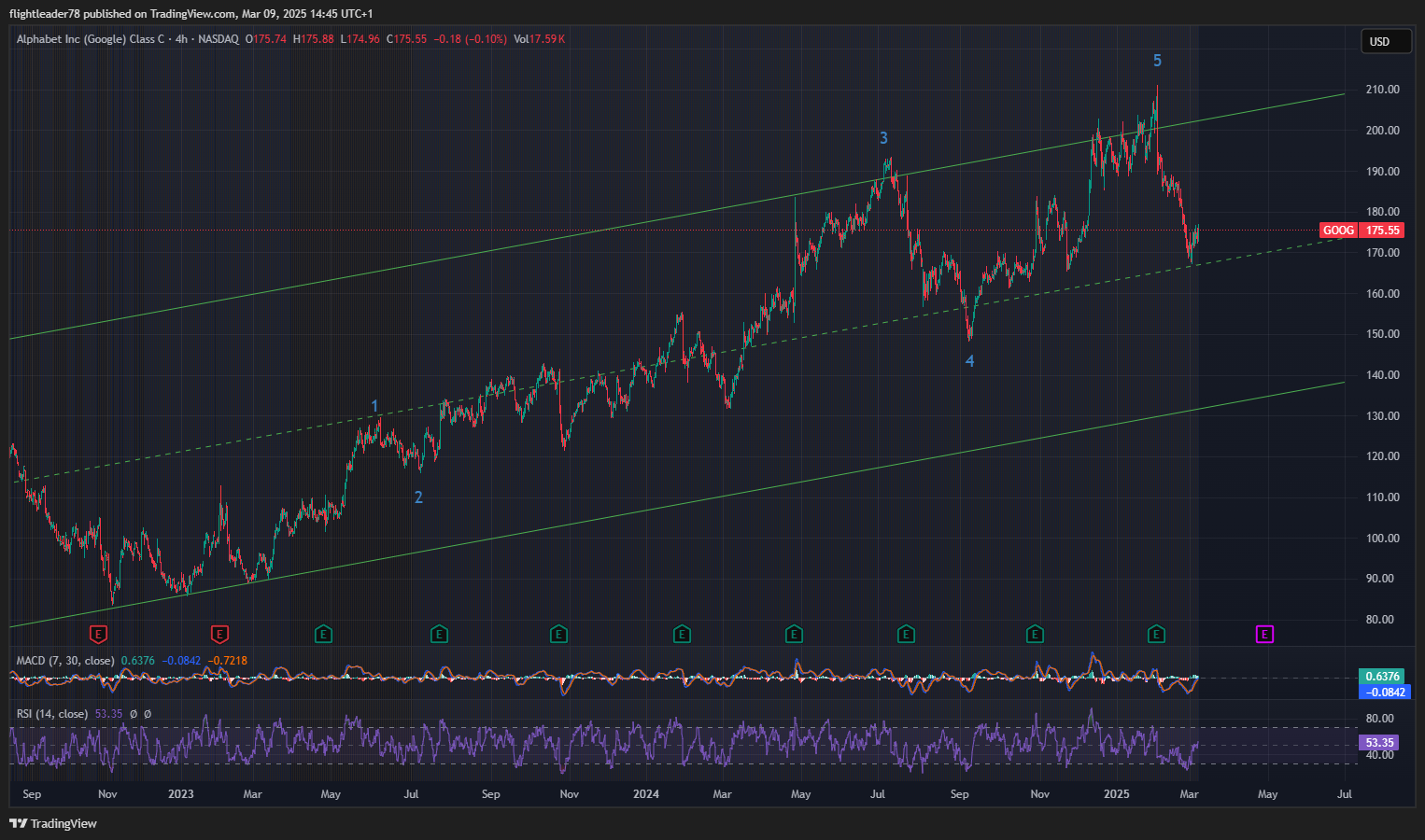Click the MACD histogram value -0.7218 in legend

point(228,661)
